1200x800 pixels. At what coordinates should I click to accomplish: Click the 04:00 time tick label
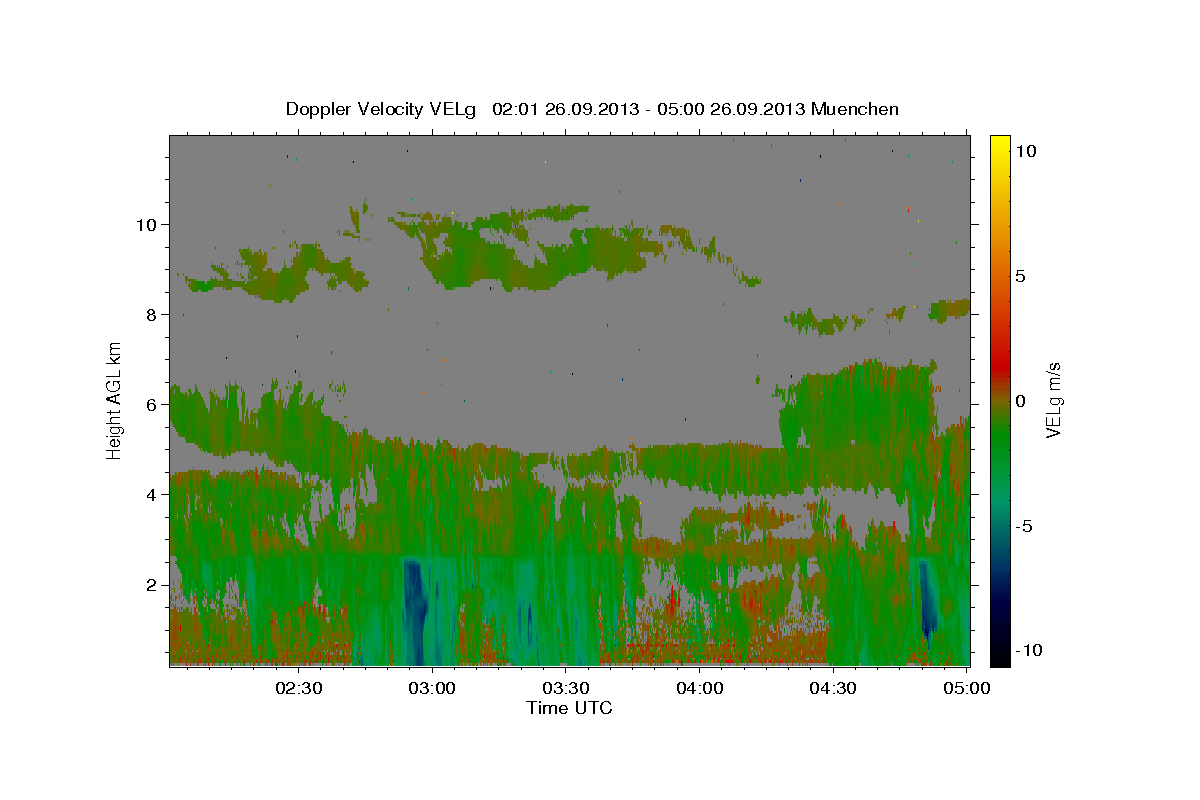tap(700, 689)
